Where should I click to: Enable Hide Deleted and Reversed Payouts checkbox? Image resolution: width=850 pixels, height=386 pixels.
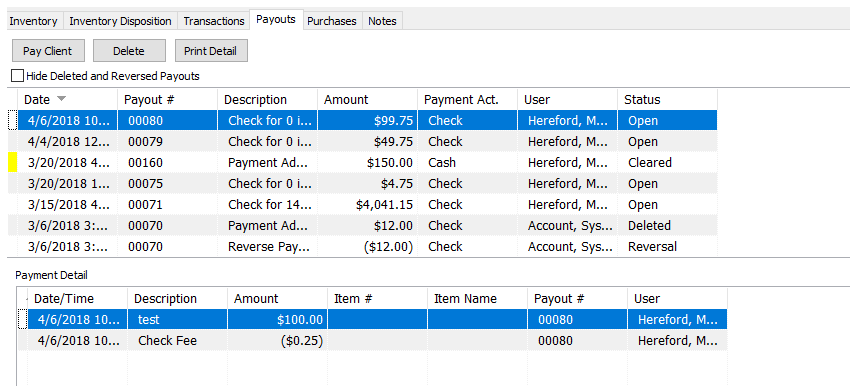[17, 76]
